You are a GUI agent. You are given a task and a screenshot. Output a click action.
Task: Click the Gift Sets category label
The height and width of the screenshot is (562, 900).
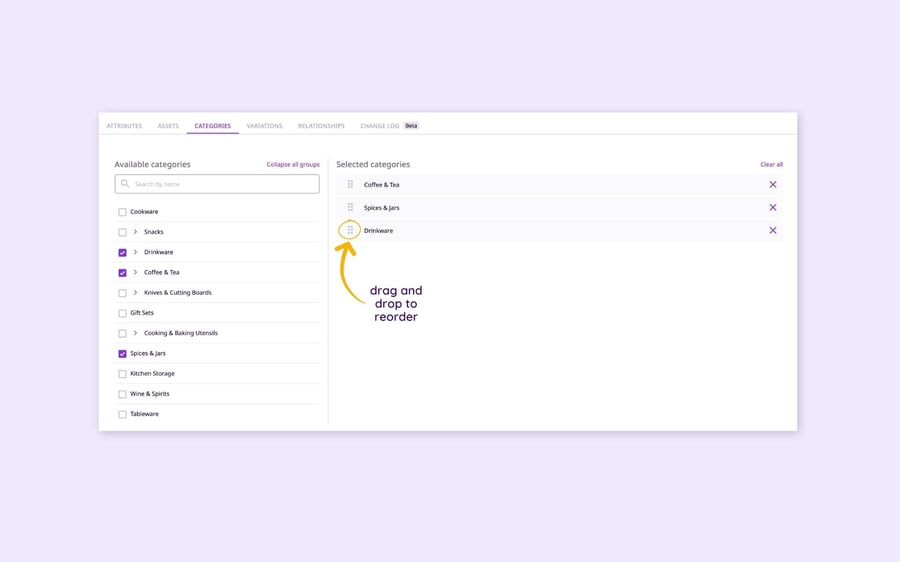point(142,313)
